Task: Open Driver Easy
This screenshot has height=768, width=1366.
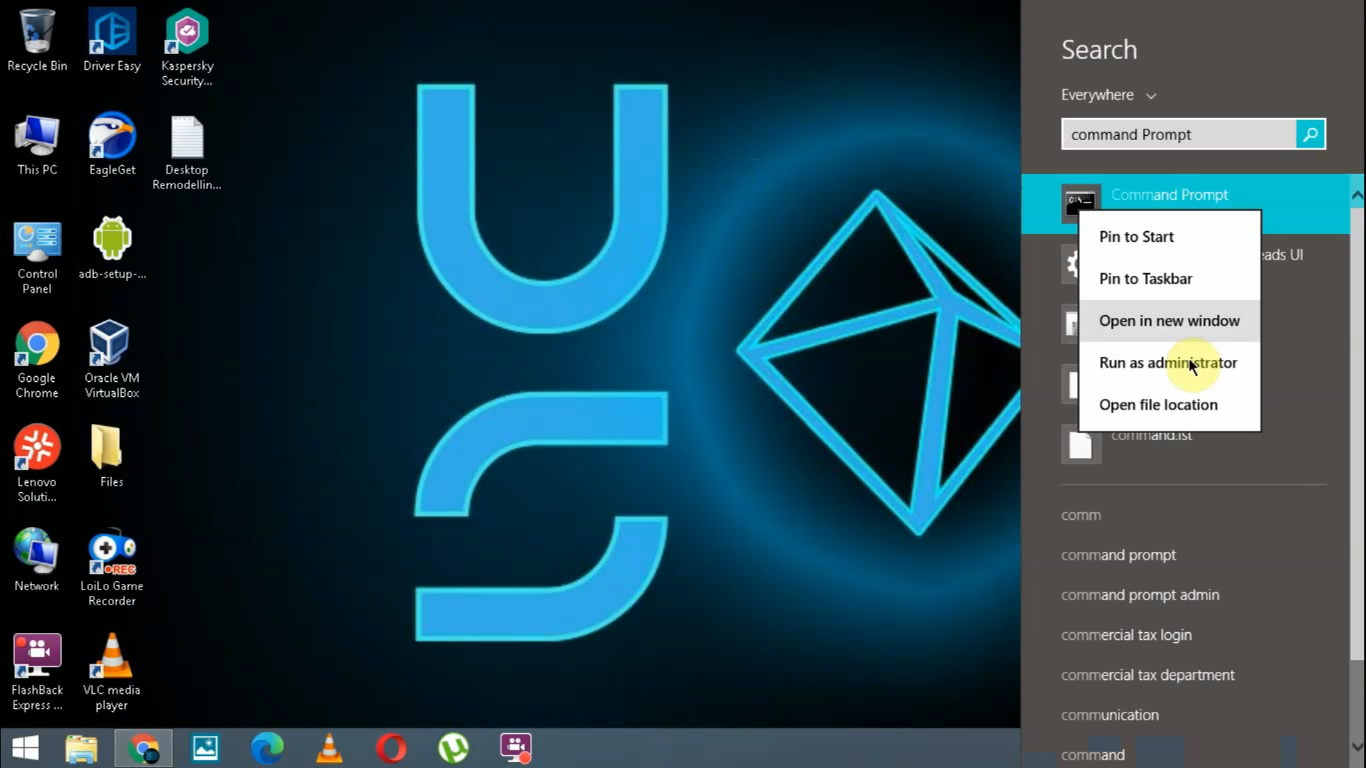Action: 111,30
